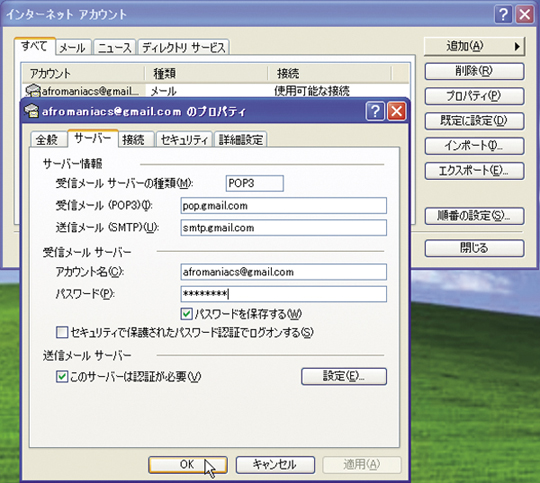Click the help question mark in properties dialog
Screen dimensions: 540x483
375,111
